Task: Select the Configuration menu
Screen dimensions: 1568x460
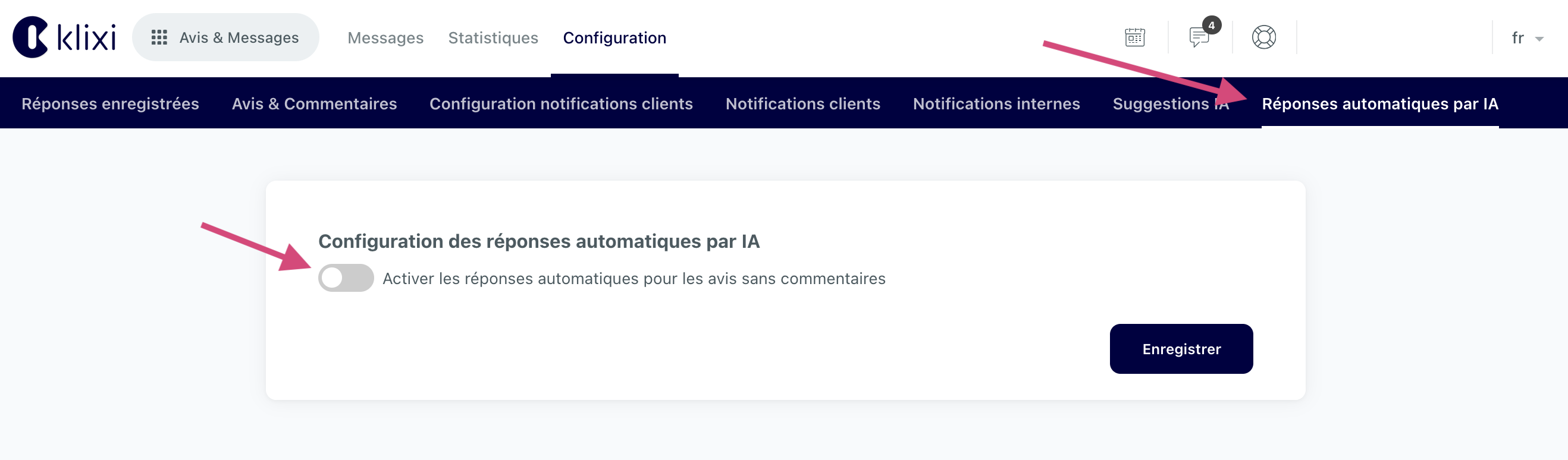Action: pos(614,37)
